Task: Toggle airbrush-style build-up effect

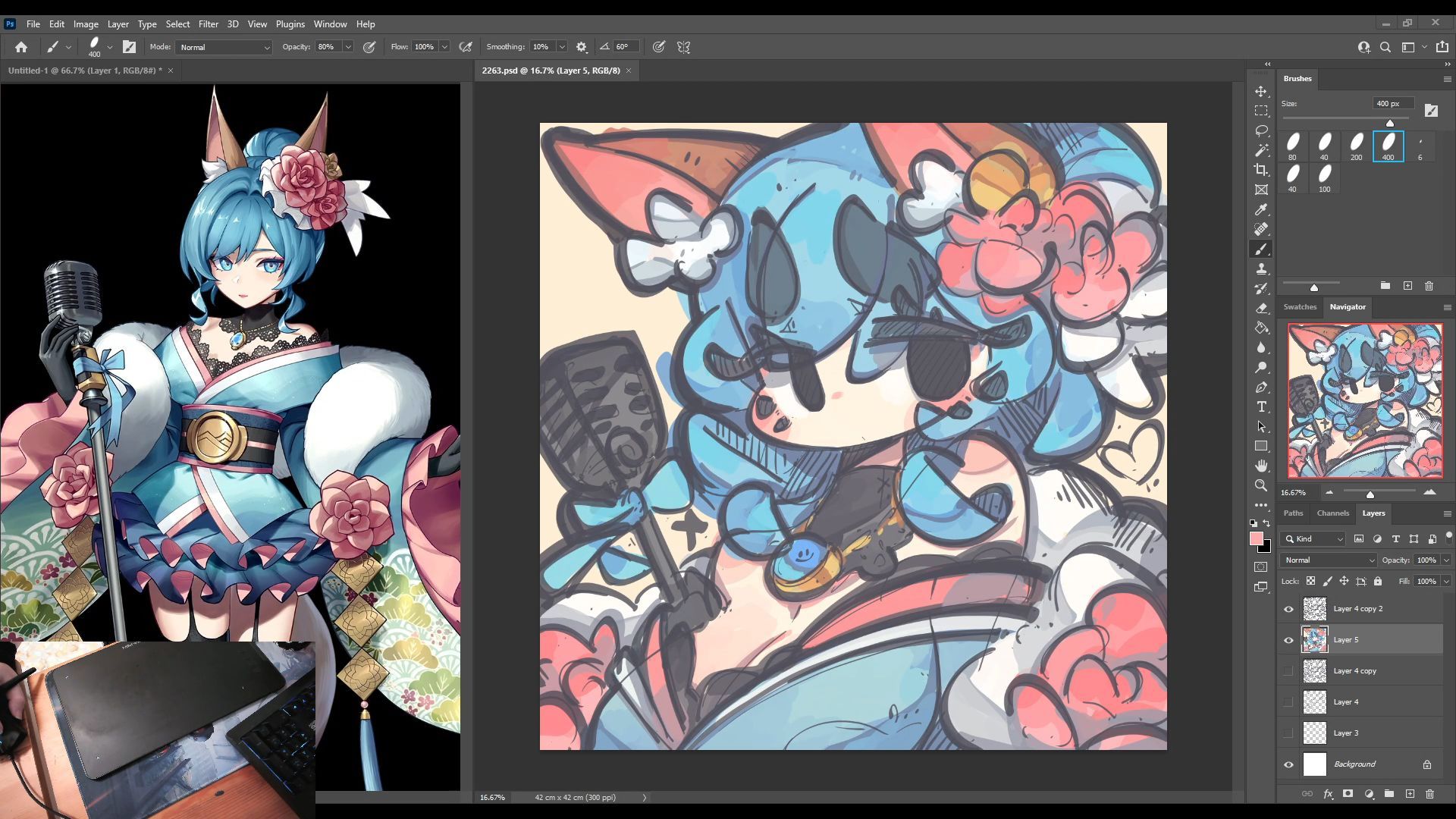Action: [466, 47]
